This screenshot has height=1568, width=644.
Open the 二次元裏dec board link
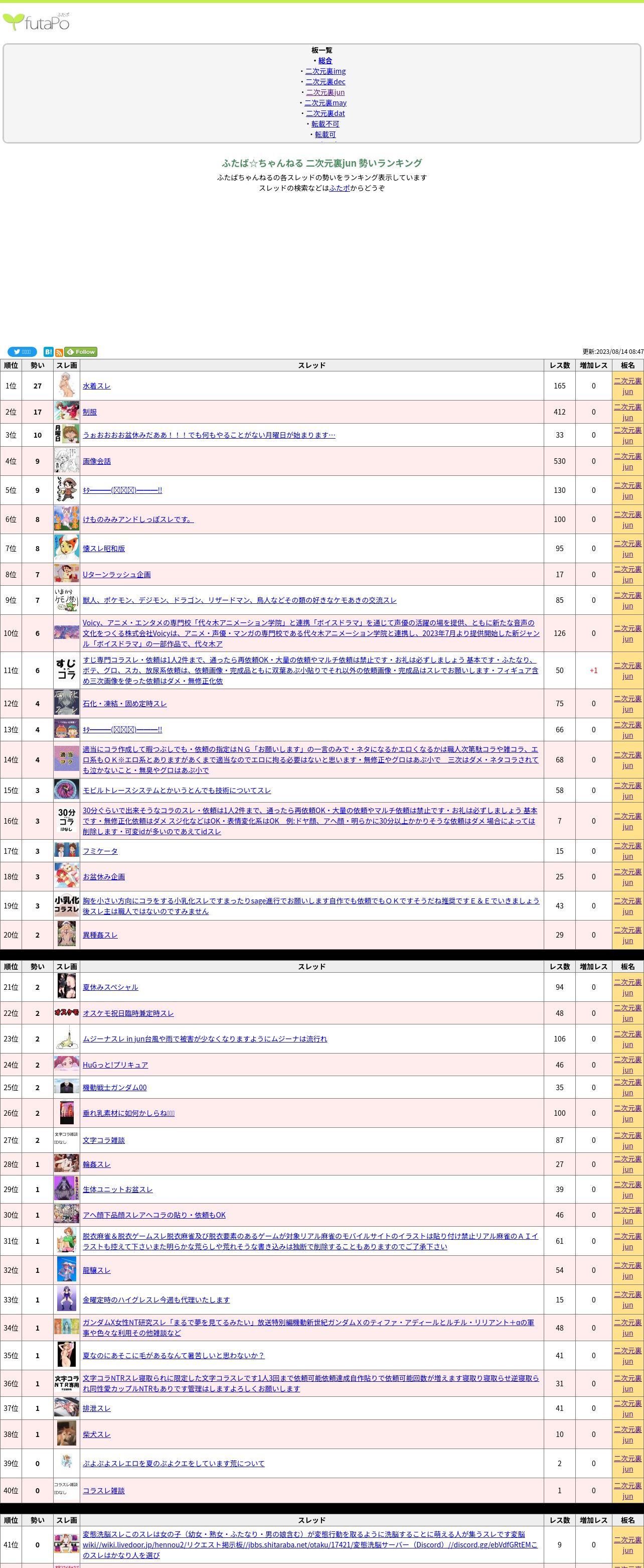click(x=326, y=82)
